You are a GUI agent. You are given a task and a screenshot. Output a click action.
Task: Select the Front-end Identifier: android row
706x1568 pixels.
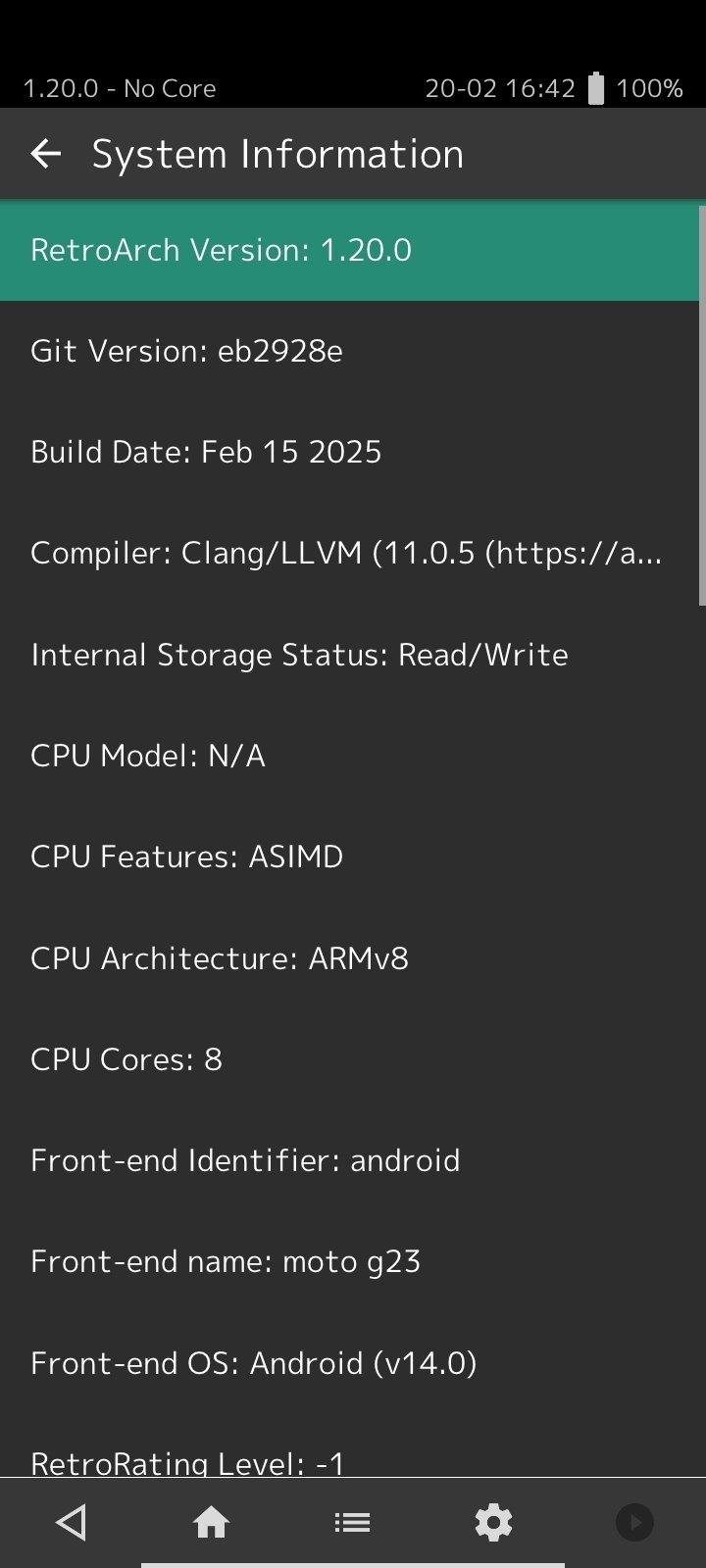tap(349, 1160)
